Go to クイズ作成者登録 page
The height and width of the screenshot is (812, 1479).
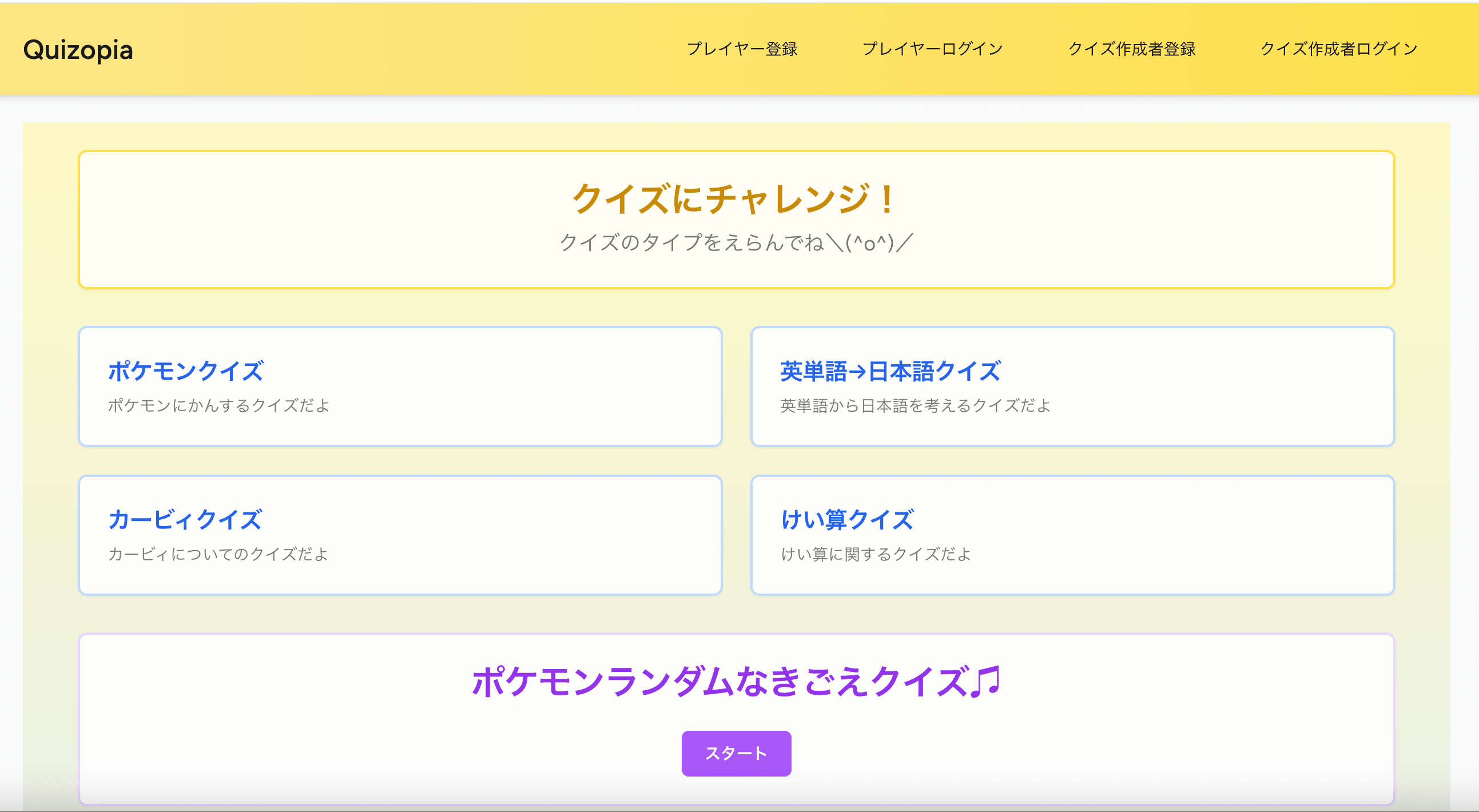click(x=1132, y=49)
